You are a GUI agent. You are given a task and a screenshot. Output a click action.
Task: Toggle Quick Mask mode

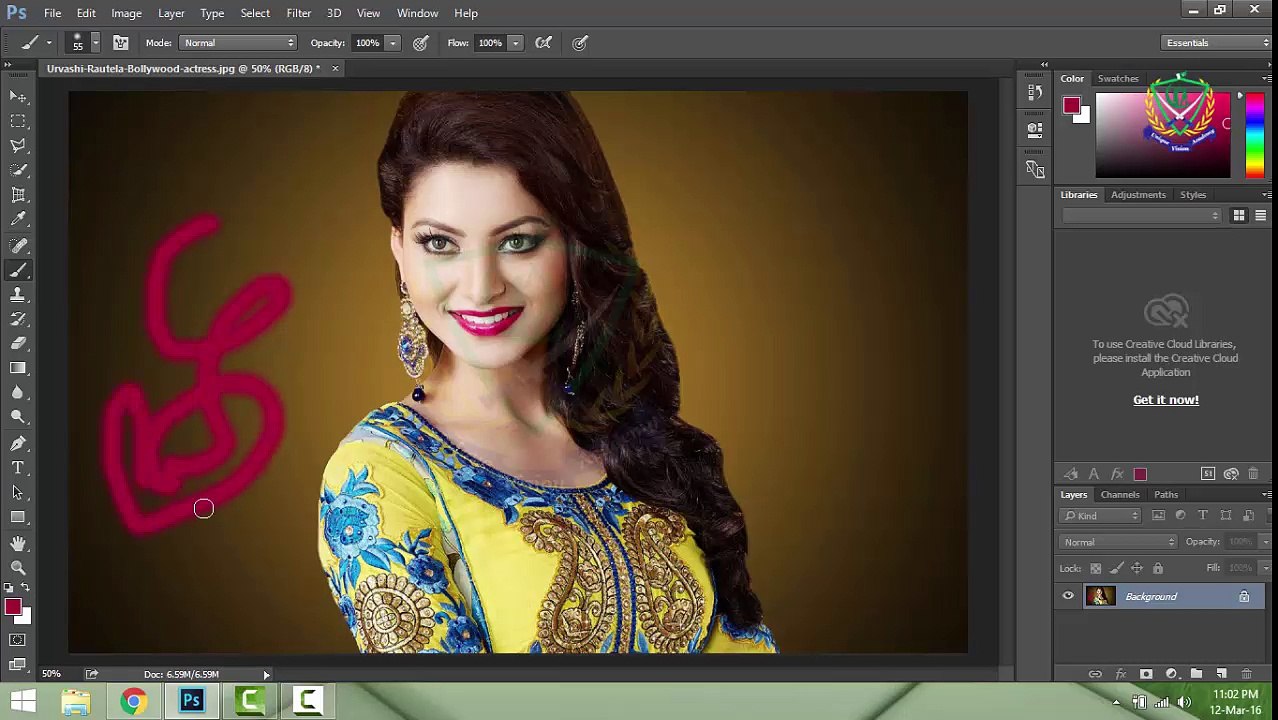click(x=18, y=640)
